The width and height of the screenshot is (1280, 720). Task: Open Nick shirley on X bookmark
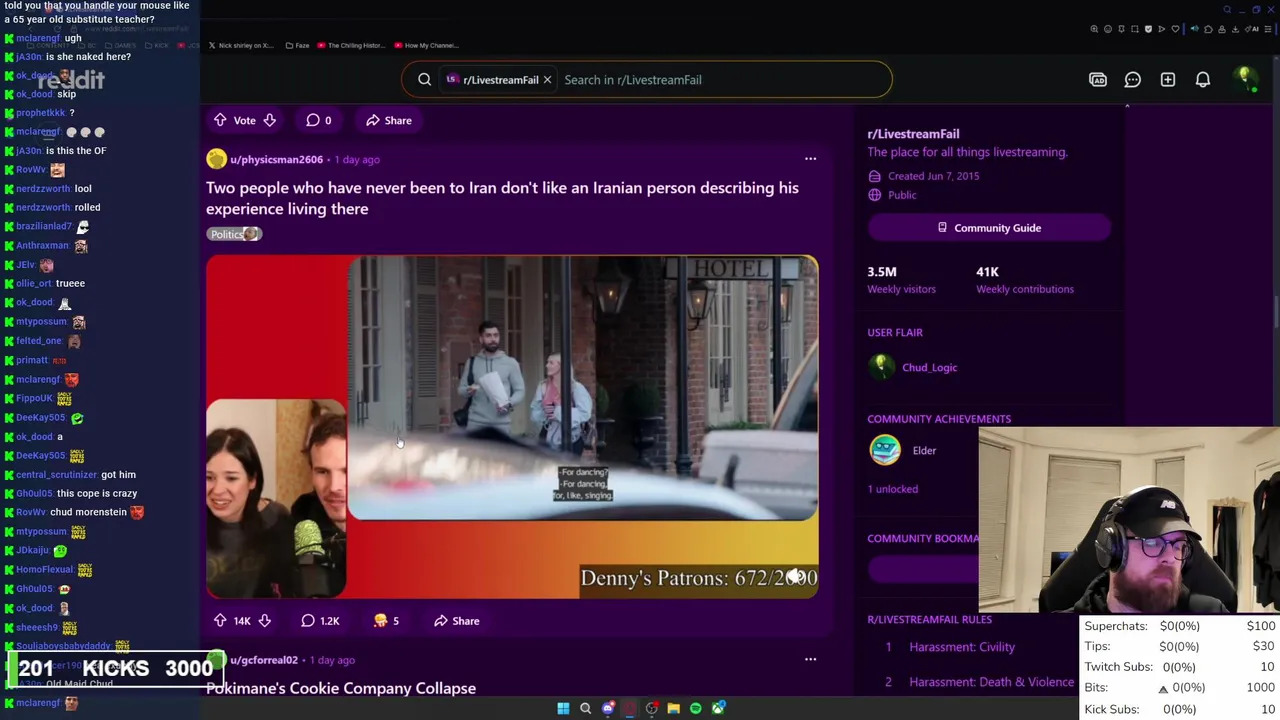[x=240, y=45]
